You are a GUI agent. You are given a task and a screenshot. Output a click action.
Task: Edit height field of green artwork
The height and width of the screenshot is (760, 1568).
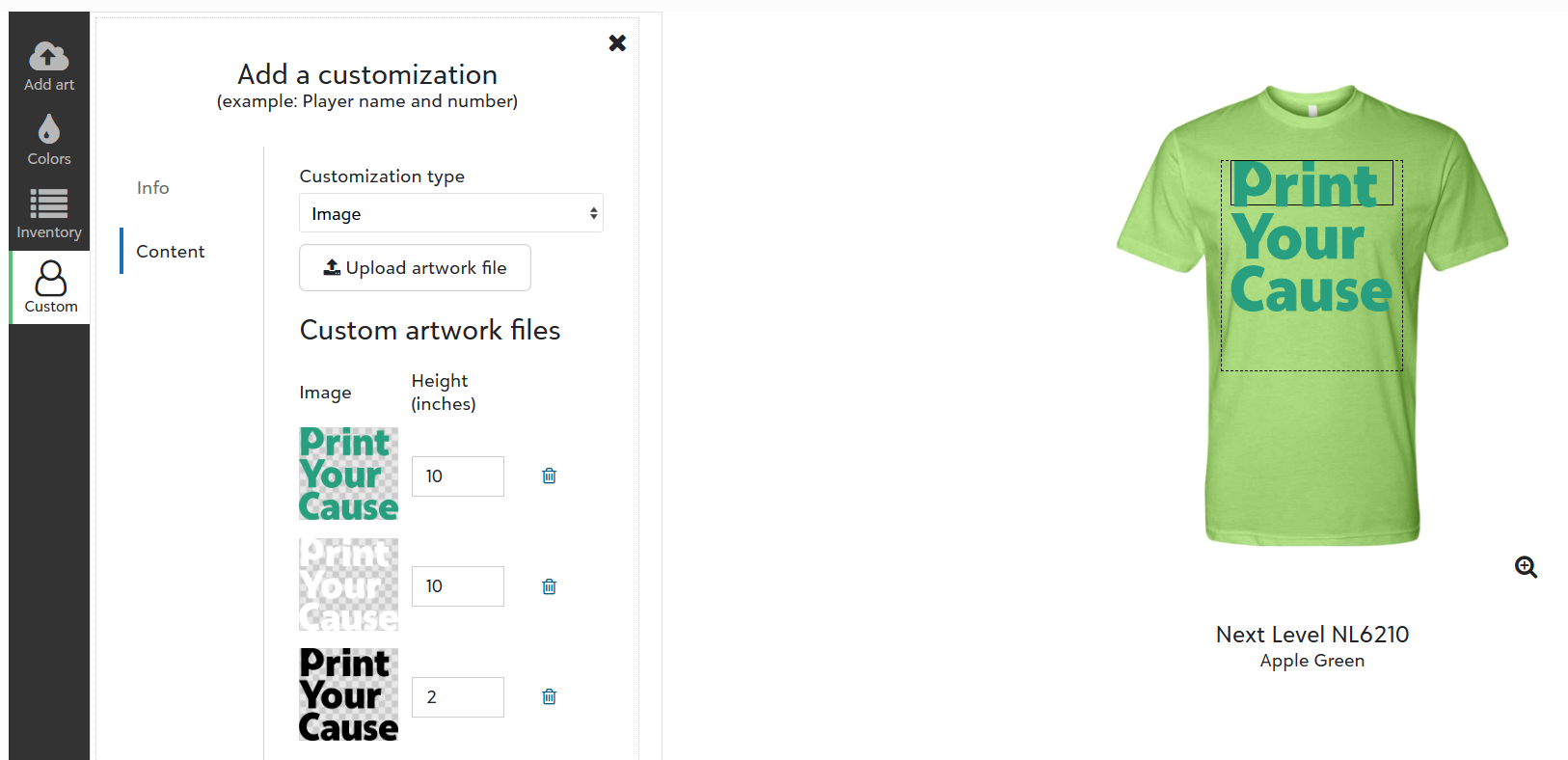point(457,476)
